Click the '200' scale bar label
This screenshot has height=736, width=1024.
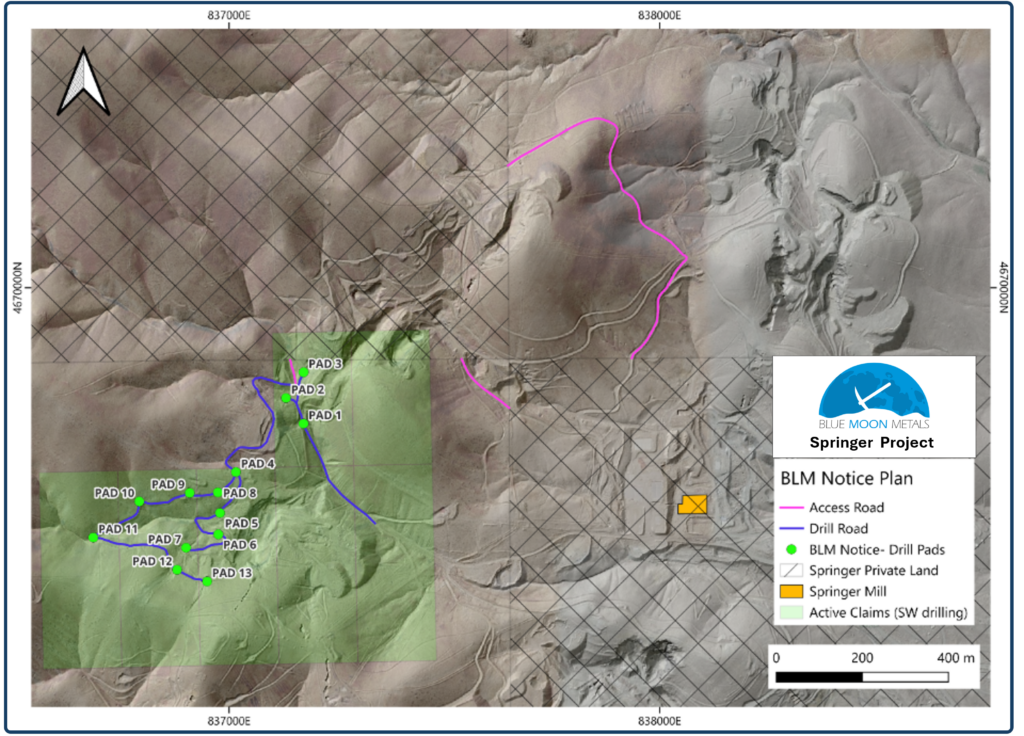pyautogui.click(x=862, y=658)
